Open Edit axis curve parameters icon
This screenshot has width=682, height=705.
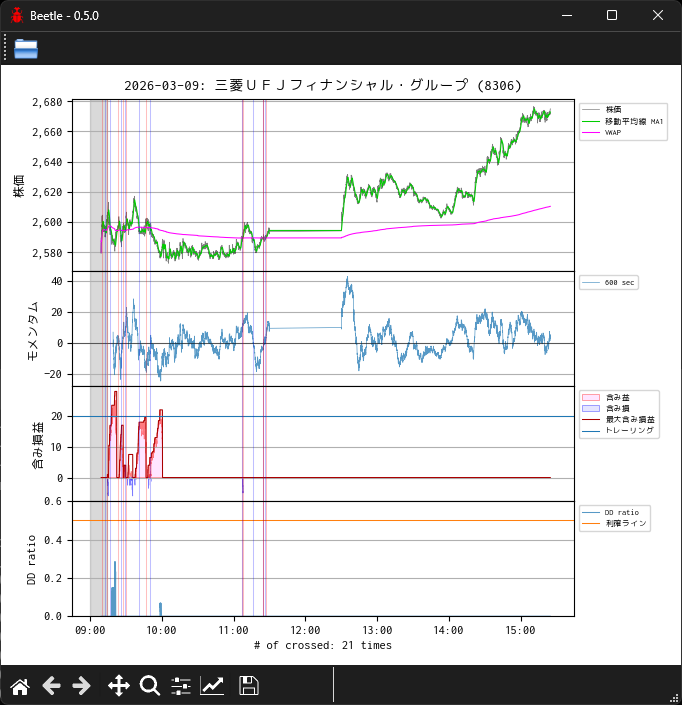pos(212,686)
